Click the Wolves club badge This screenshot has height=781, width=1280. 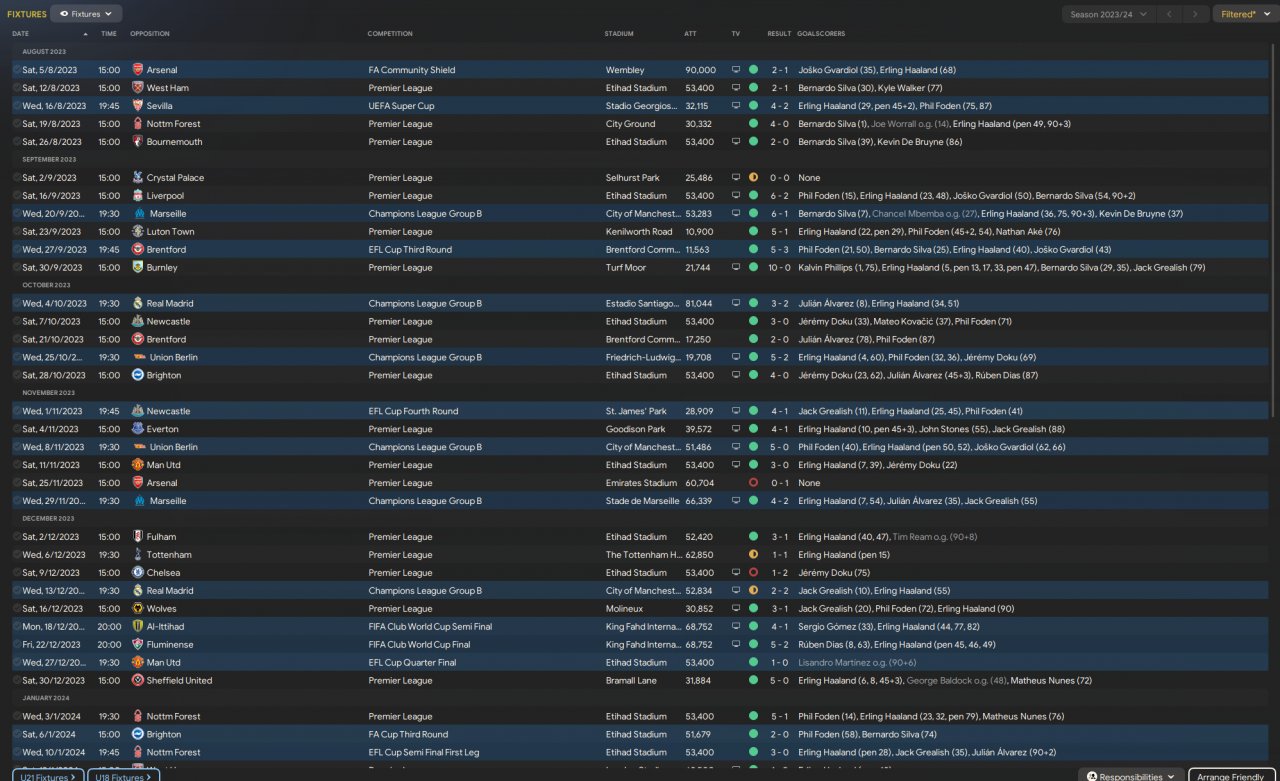click(x=138, y=609)
